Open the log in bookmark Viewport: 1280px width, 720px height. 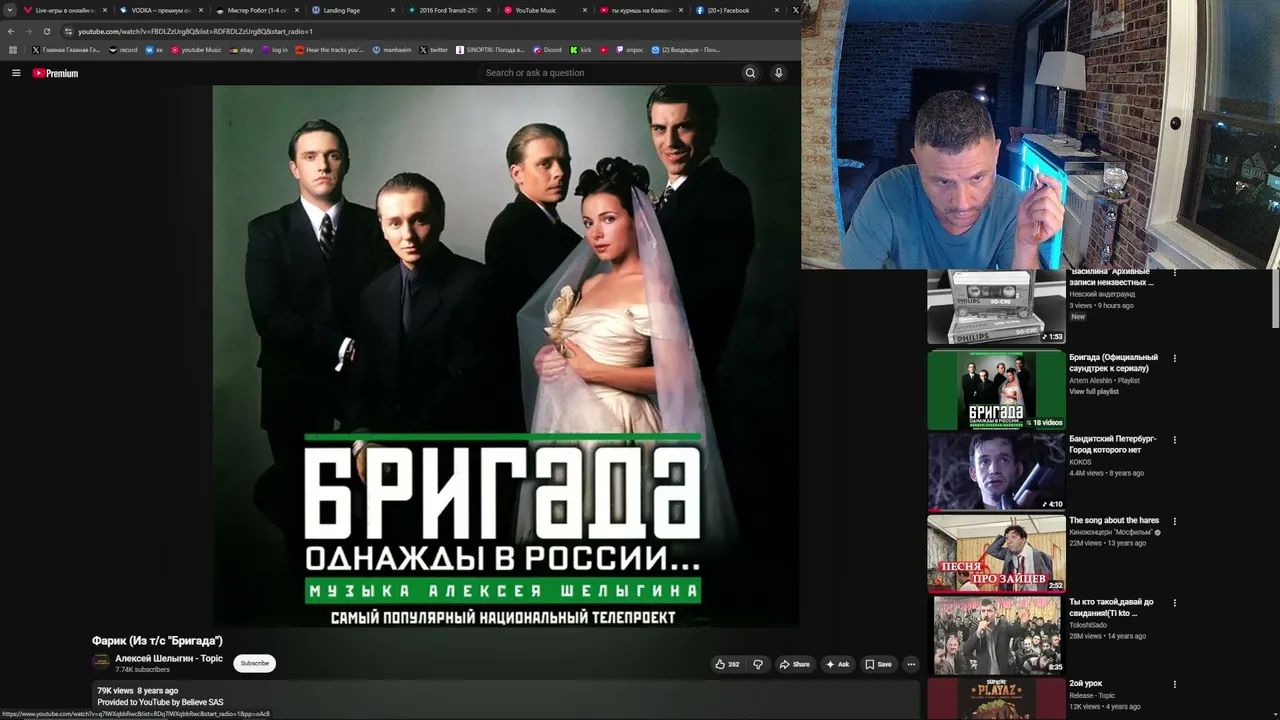pos(275,49)
